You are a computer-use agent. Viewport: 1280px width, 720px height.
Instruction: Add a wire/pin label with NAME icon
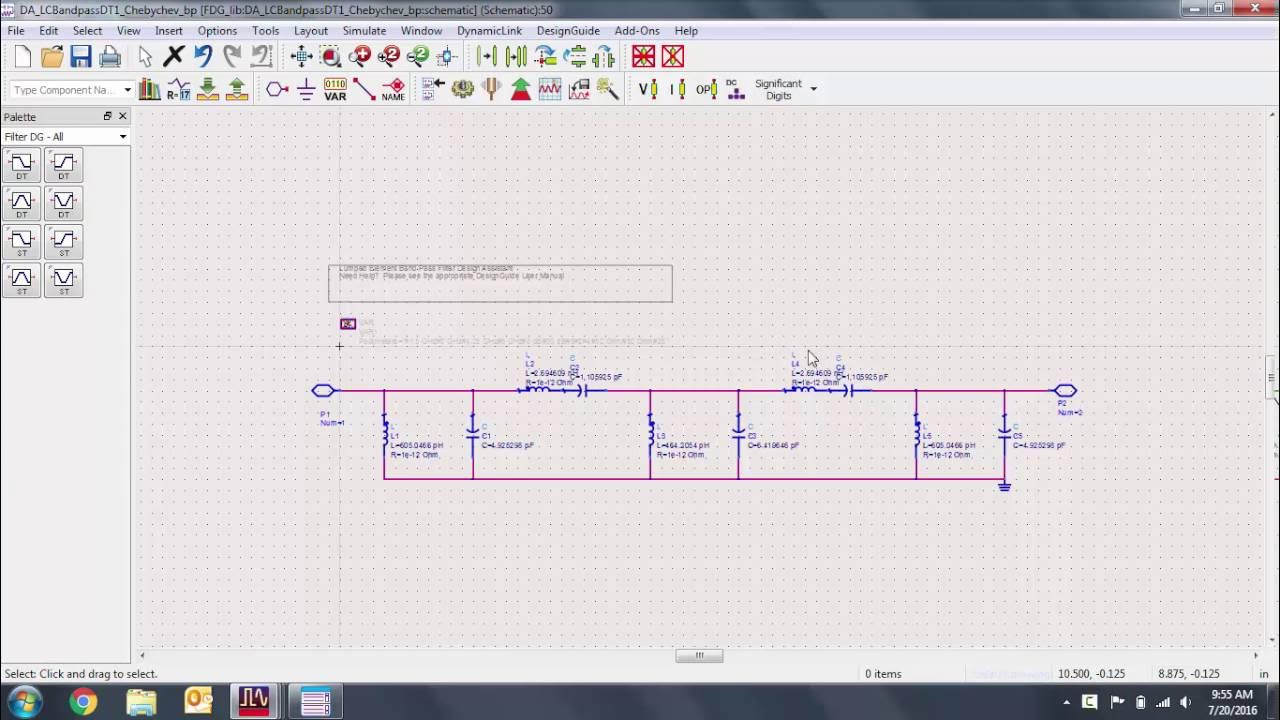pos(393,89)
